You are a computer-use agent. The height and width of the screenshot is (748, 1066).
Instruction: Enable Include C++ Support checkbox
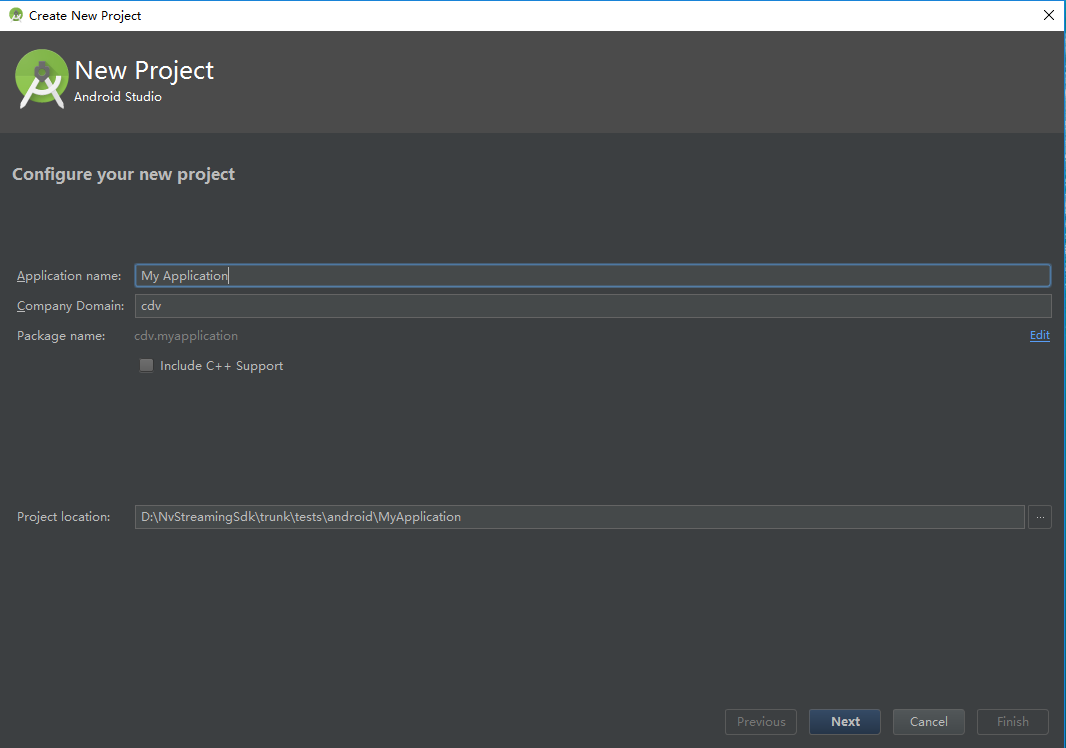(x=146, y=366)
